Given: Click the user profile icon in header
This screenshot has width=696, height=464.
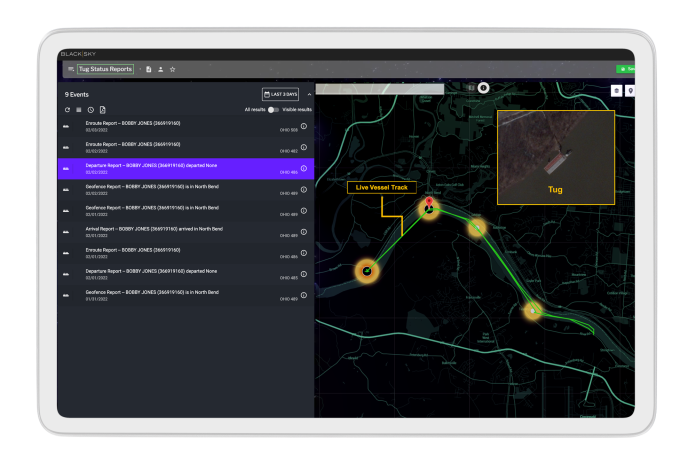Looking at the screenshot, I should (161, 69).
